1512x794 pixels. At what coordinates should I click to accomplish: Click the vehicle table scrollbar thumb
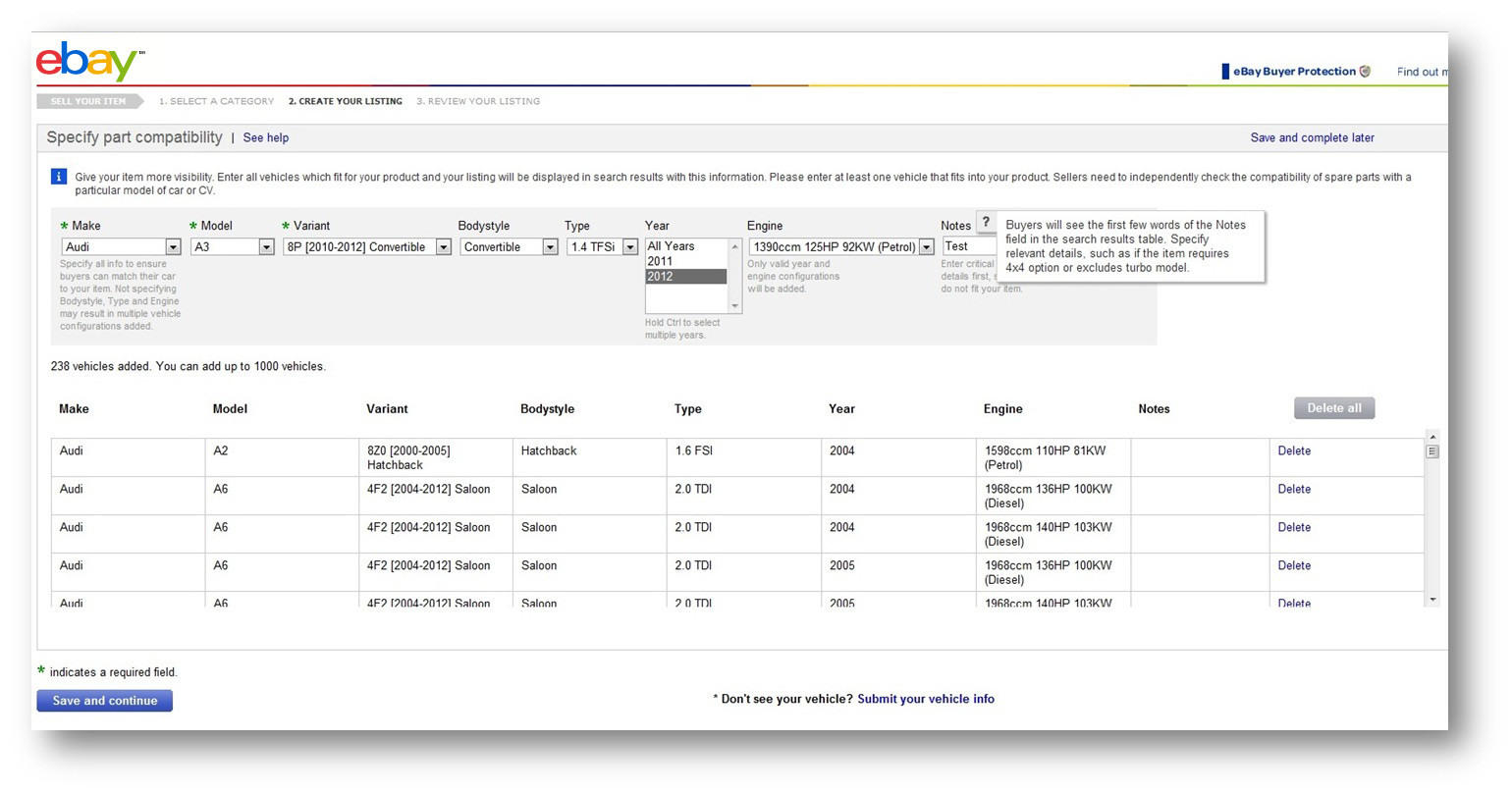click(x=1432, y=451)
